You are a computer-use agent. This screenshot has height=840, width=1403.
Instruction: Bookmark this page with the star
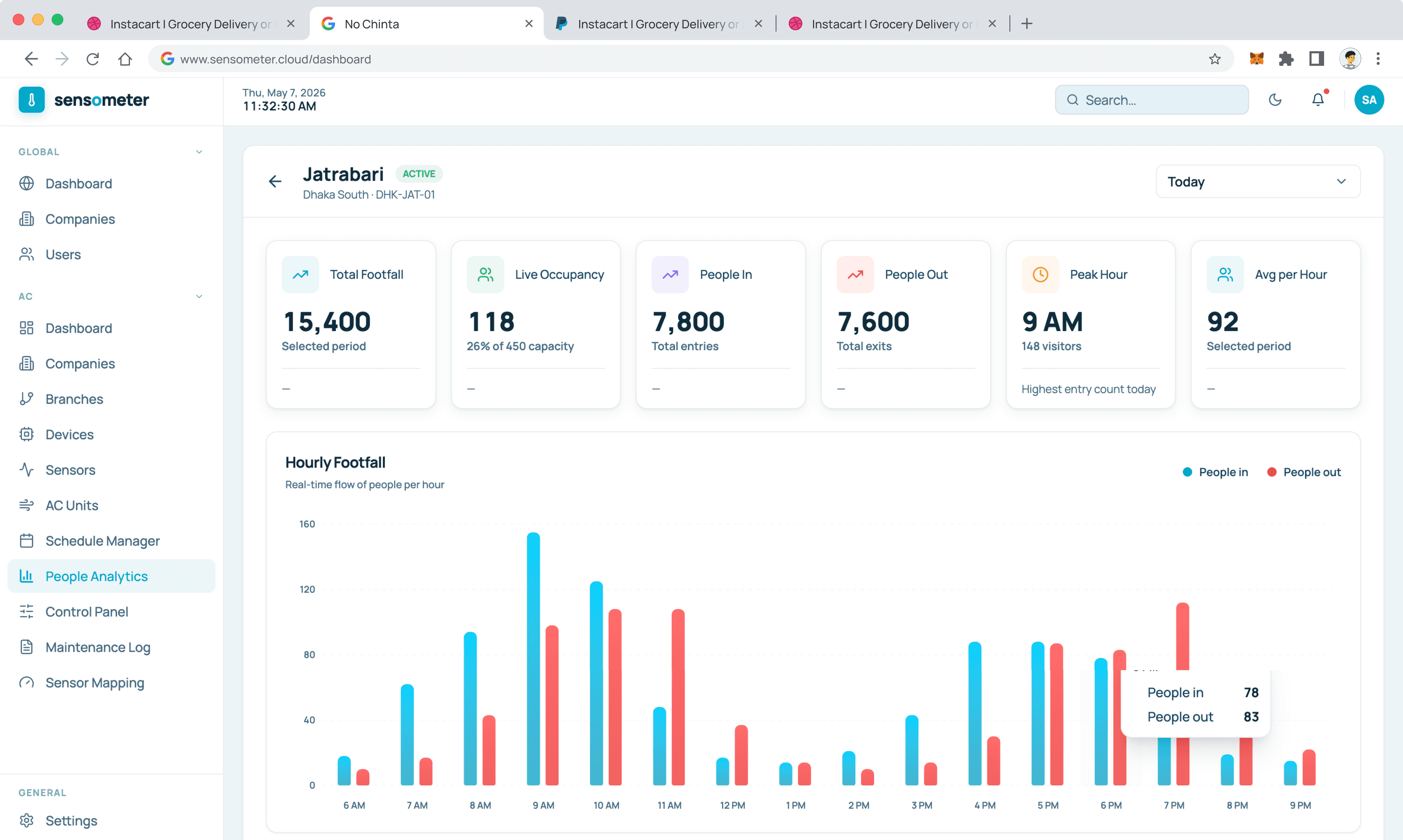pos(1214,59)
